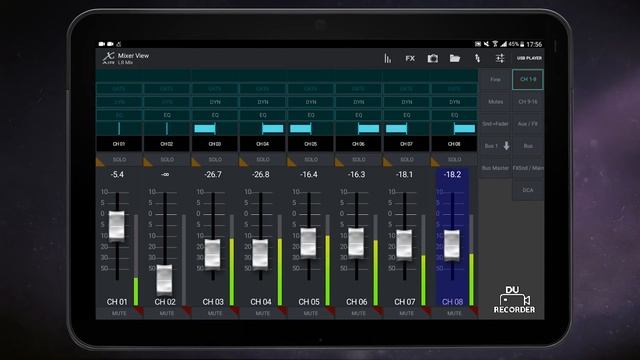Open the Mutes groups button

click(x=495, y=102)
